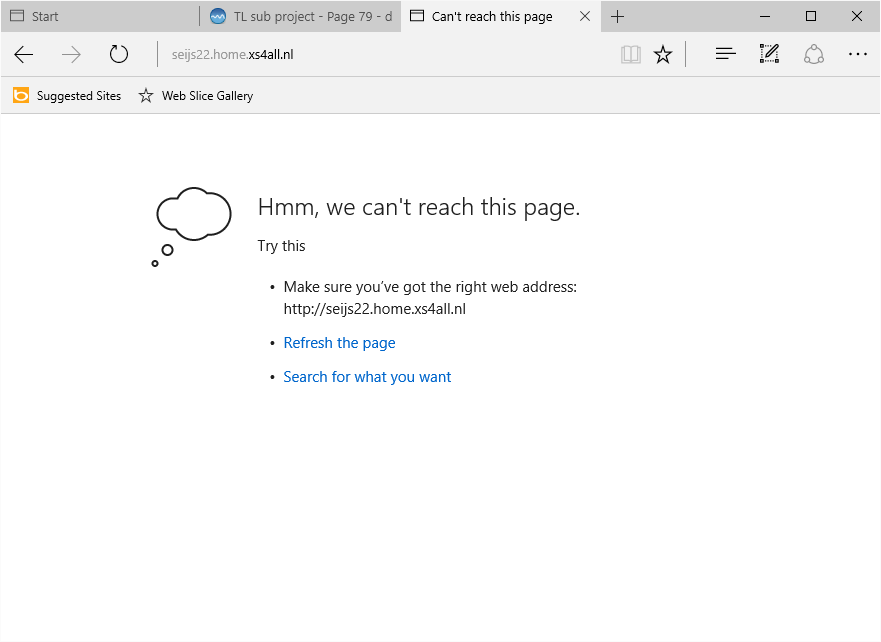Viewport: 881px width, 642px height.
Task: Click the forward navigation arrow
Action: point(71,54)
